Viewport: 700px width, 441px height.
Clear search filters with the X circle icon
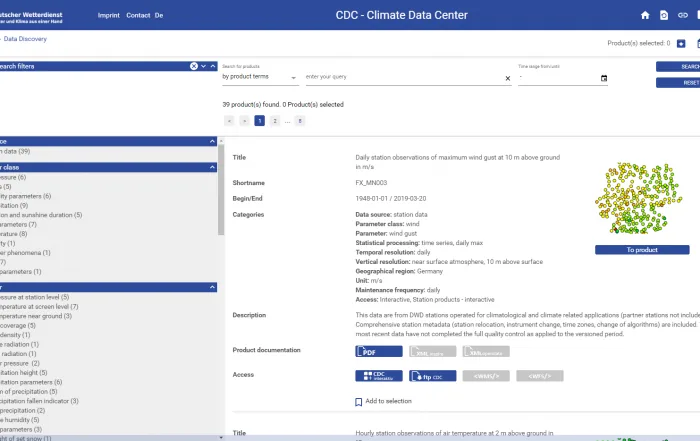click(x=194, y=66)
